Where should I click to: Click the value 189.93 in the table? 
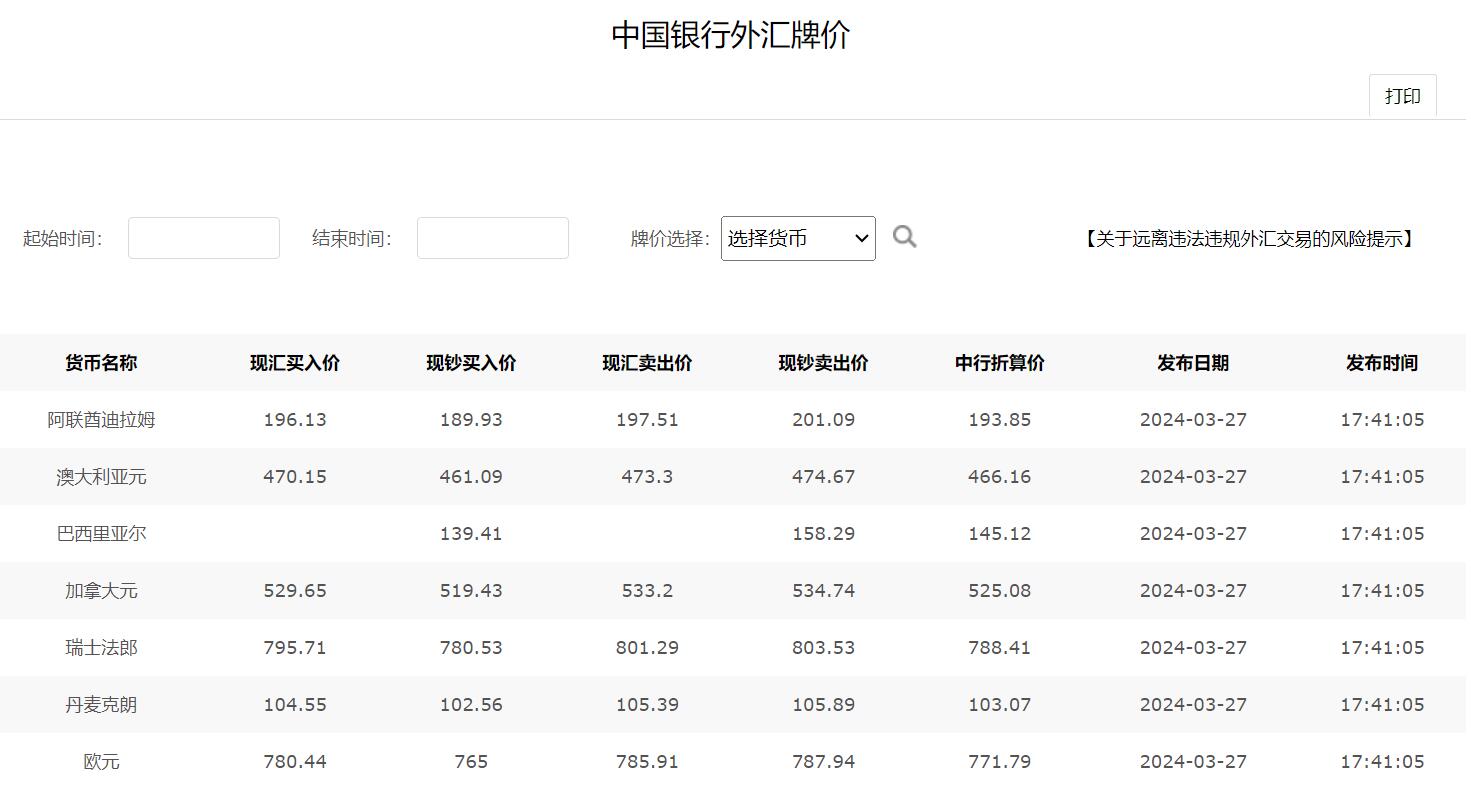471,420
